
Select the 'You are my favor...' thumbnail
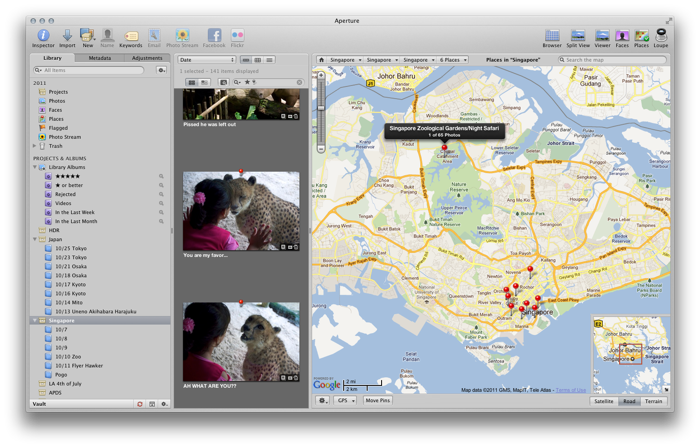241,212
